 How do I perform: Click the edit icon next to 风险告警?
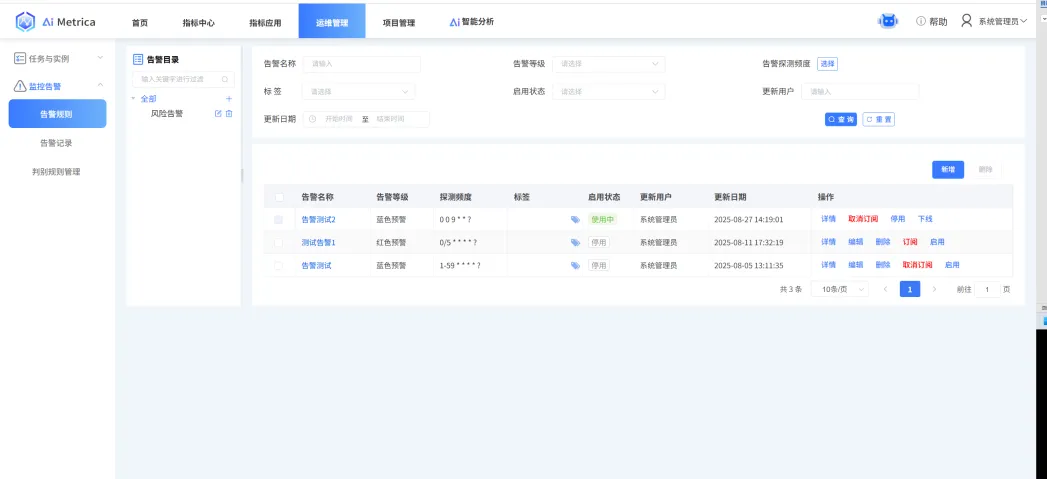(x=218, y=114)
